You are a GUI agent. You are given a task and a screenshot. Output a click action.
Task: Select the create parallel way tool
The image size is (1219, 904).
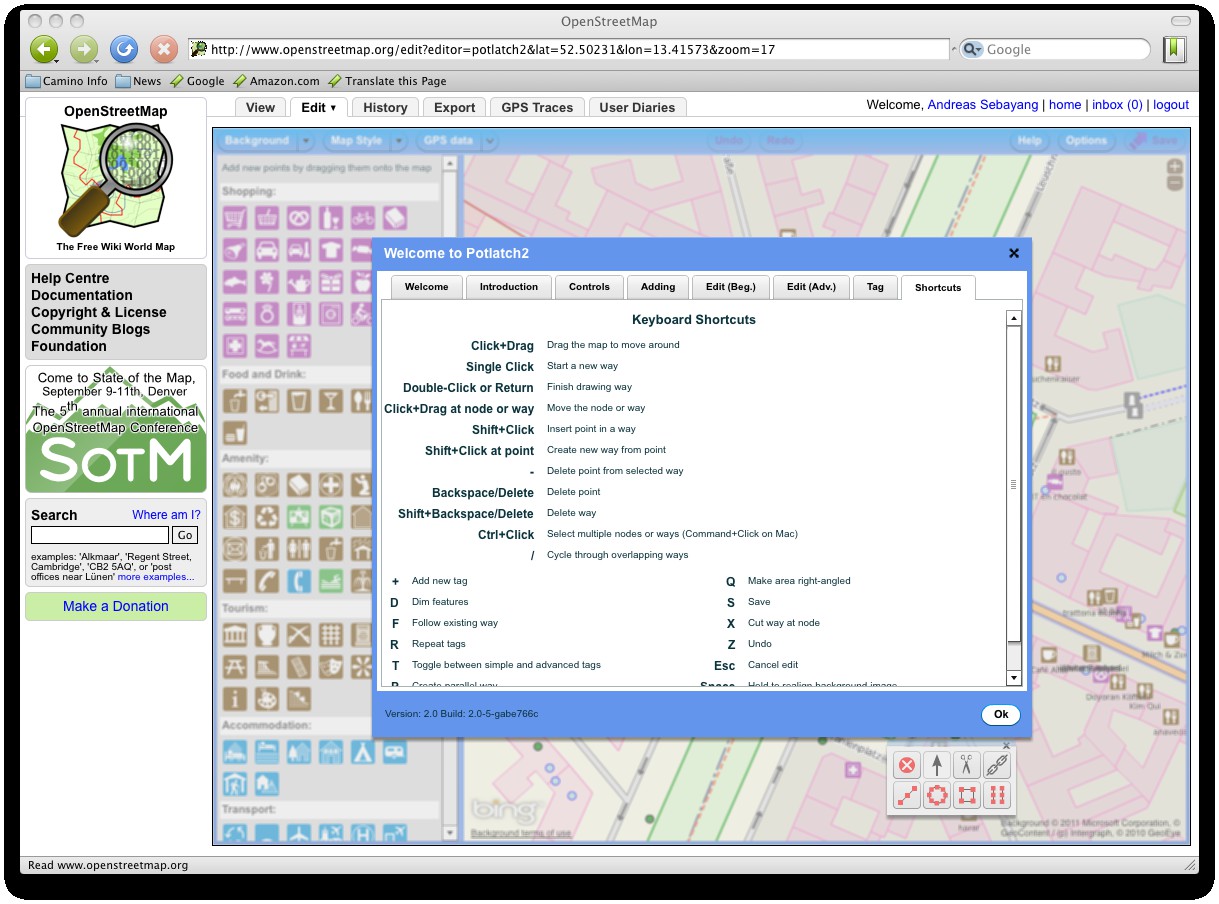997,796
